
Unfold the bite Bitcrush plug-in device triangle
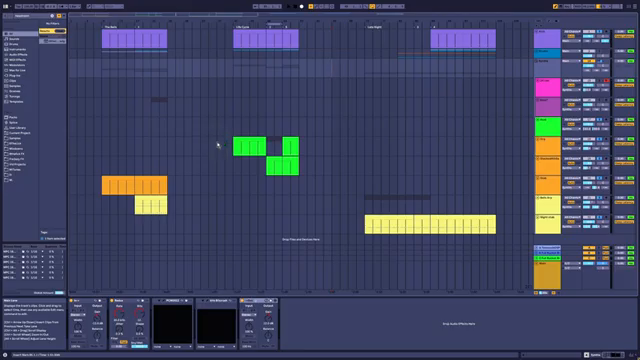click(x=203, y=301)
